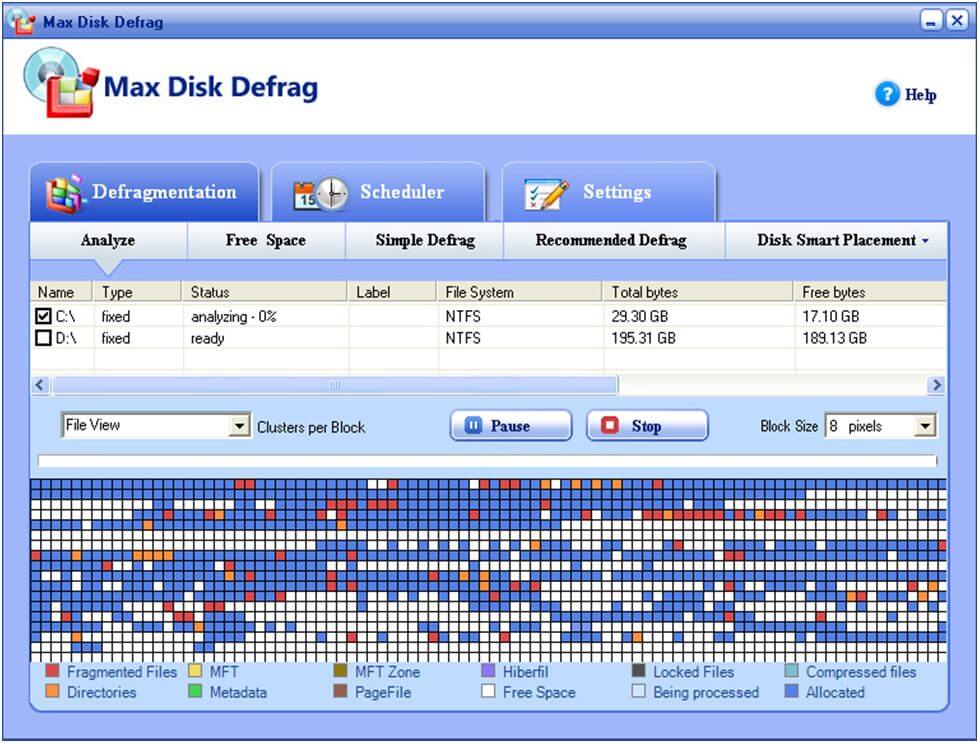Click the drive list scroll left arrow
979x743 pixels.
[41, 385]
